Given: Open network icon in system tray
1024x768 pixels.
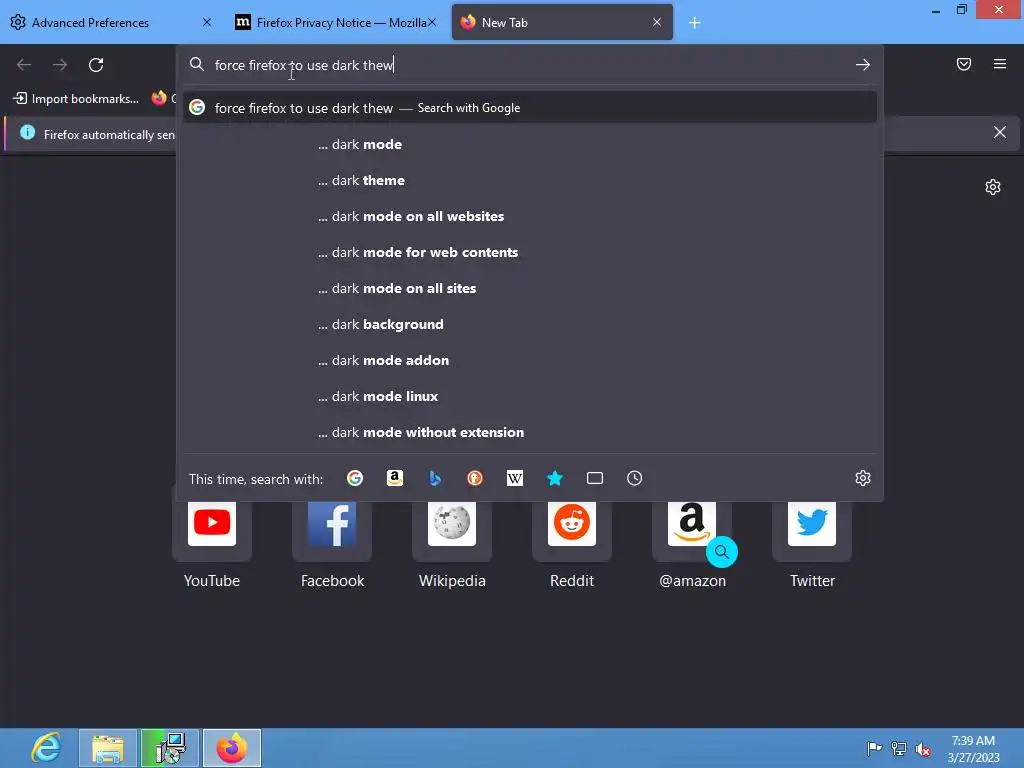Looking at the screenshot, I should tap(899, 748).
